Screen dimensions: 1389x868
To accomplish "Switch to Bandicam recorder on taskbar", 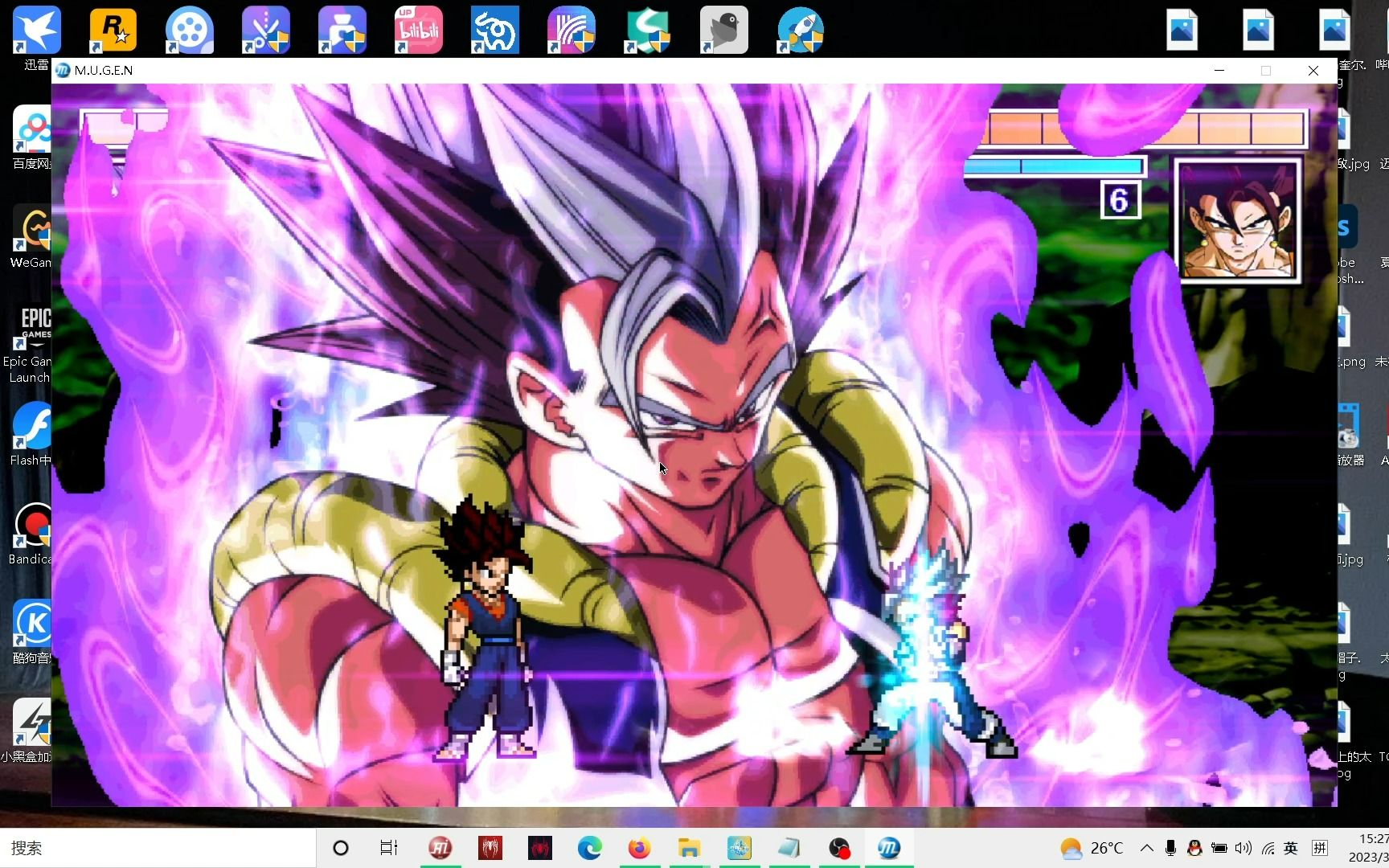I will click(838, 848).
